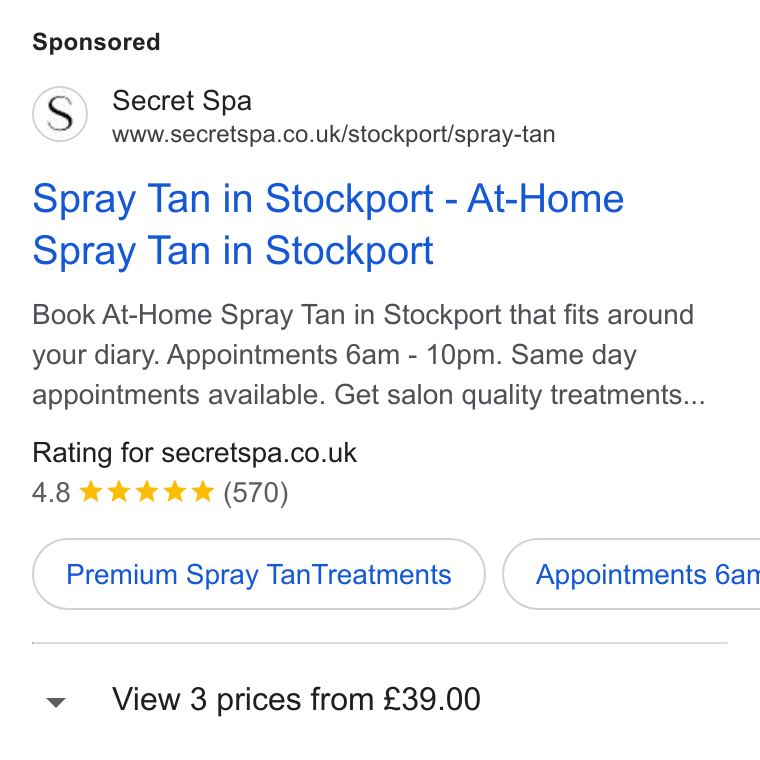Click the 'Rating for secretspa.co.uk' text
Screen dimensions: 760x760
pos(194,453)
